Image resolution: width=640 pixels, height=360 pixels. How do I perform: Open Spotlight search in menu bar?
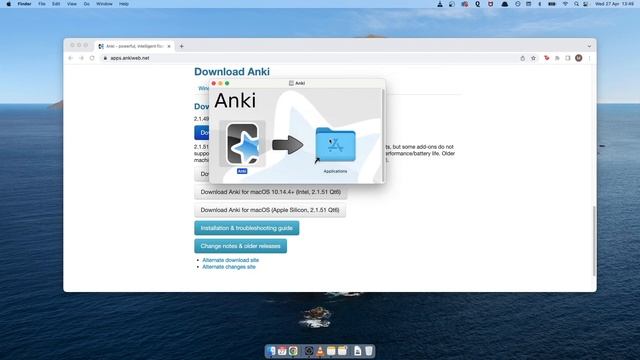pyautogui.click(x=576, y=4)
